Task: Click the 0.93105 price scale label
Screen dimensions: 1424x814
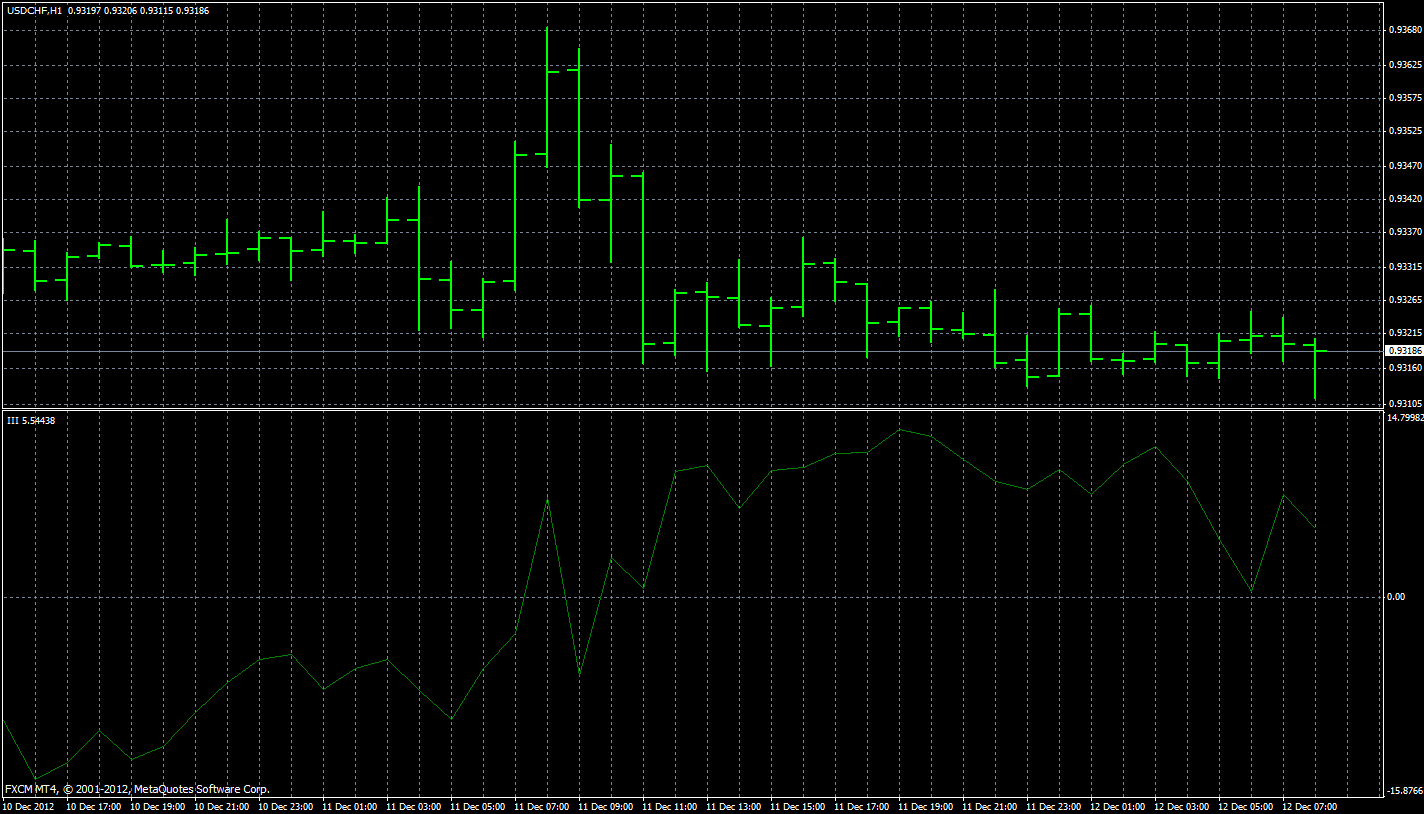Action: click(x=1405, y=402)
